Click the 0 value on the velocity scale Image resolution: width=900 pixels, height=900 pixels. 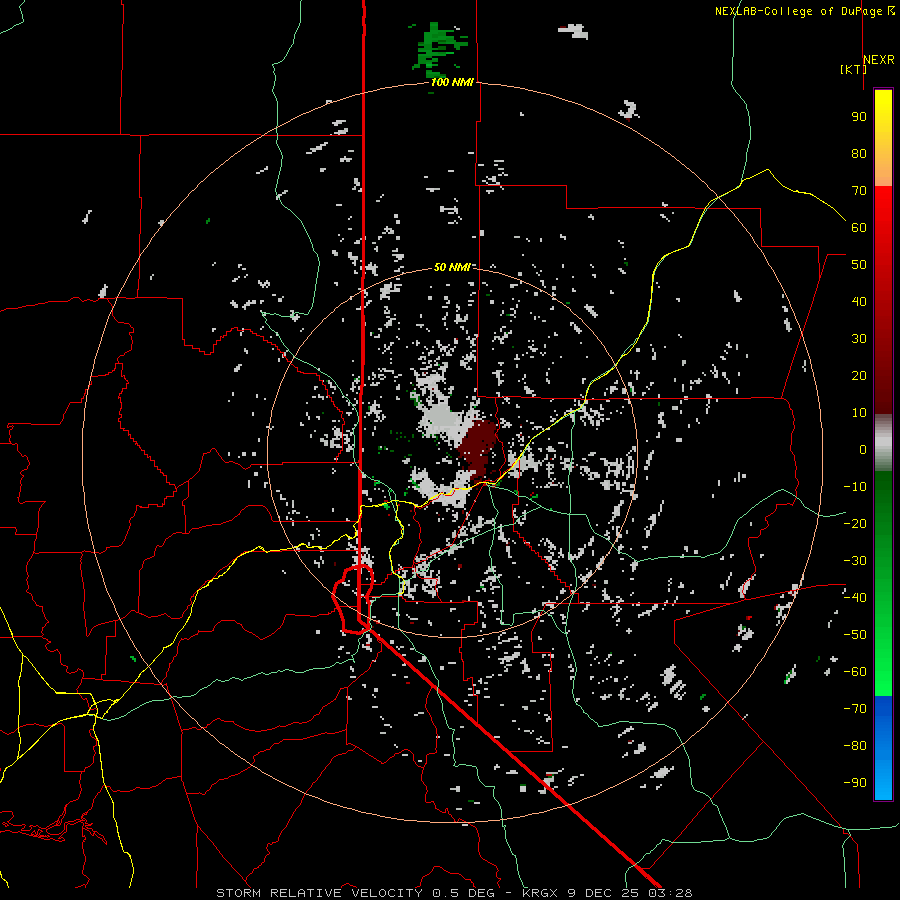(x=863, y=449)
